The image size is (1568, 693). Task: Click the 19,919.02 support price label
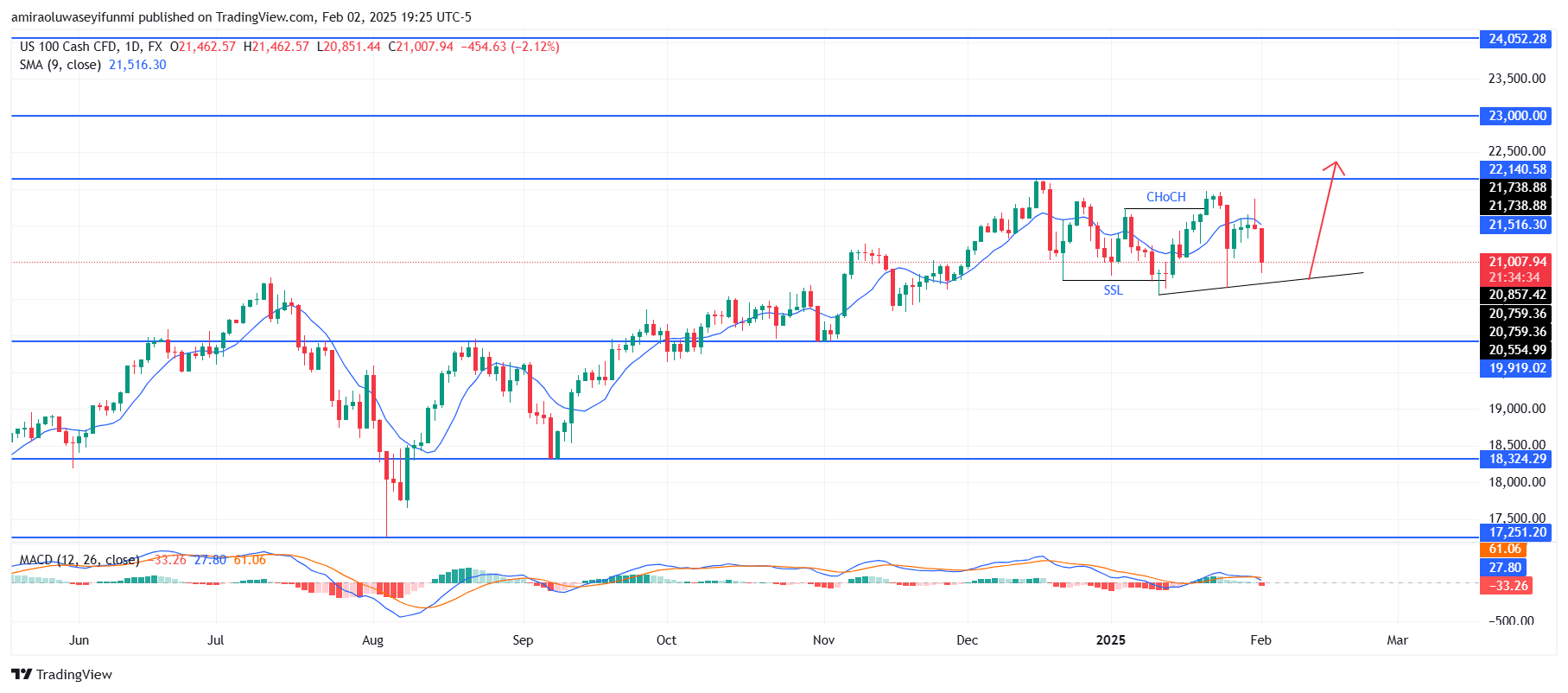pyautogui.click(x=1516, y=368)
